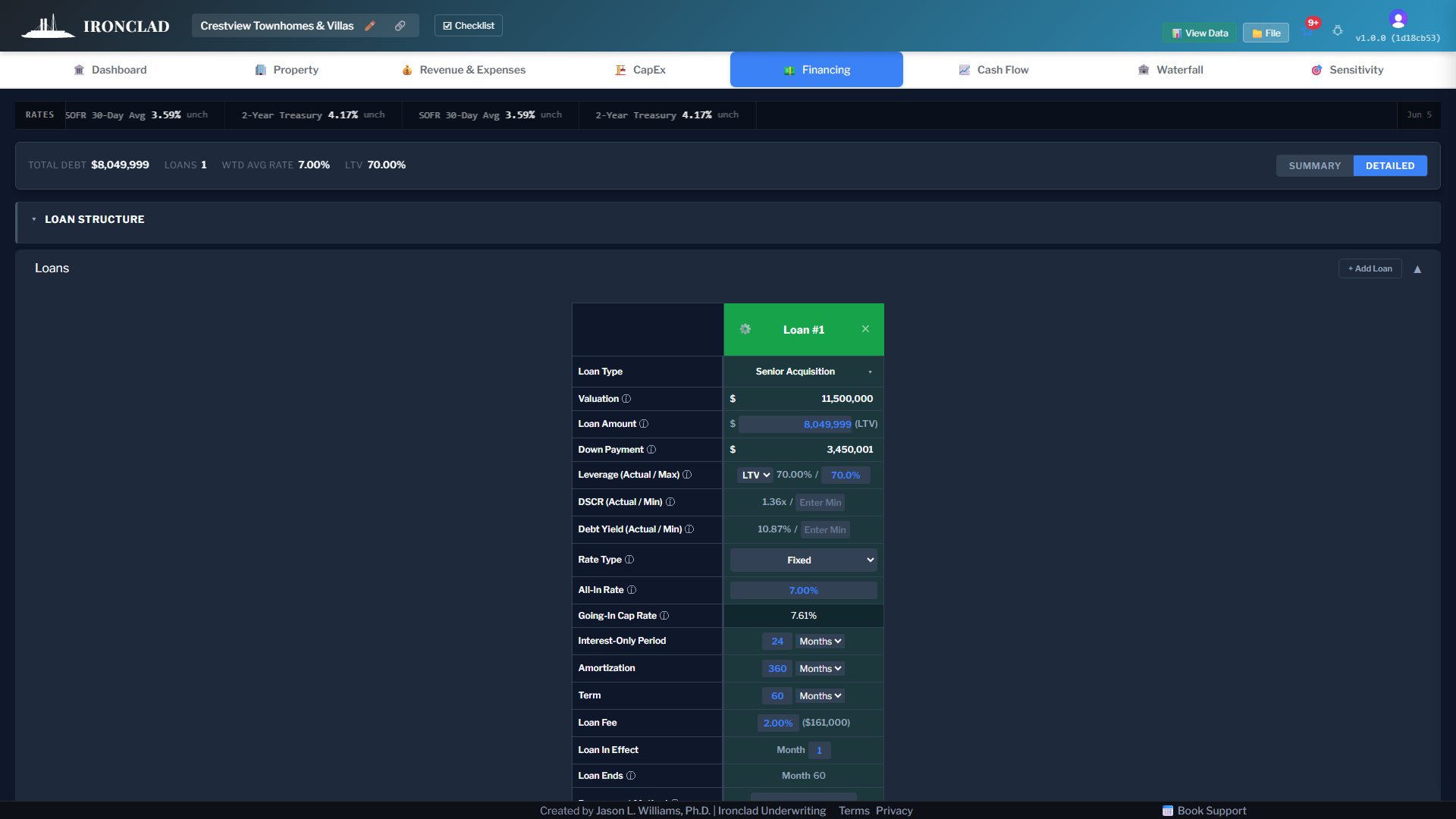1456x819 pixels.
Task: Edit the Loan Amount field 8,049,999
Action: 795,425
